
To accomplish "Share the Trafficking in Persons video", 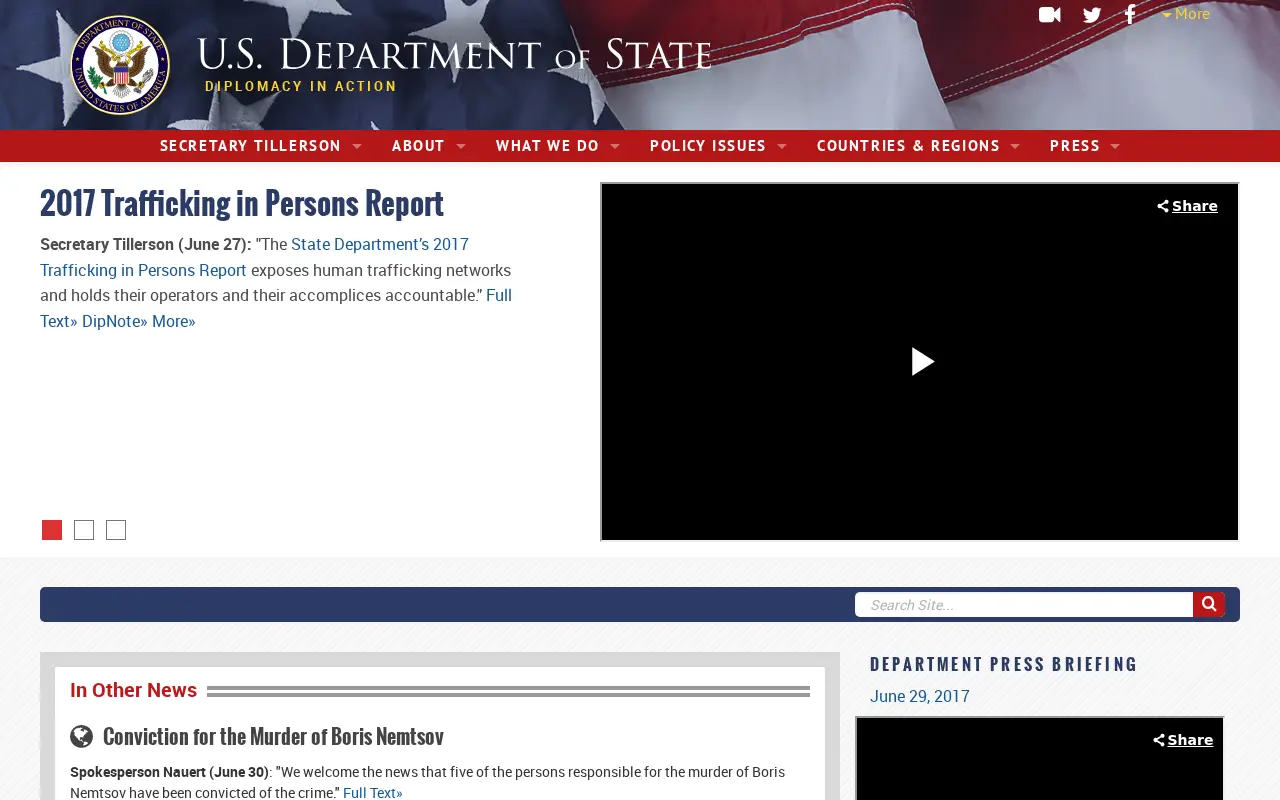I will tap(1187, 206).
